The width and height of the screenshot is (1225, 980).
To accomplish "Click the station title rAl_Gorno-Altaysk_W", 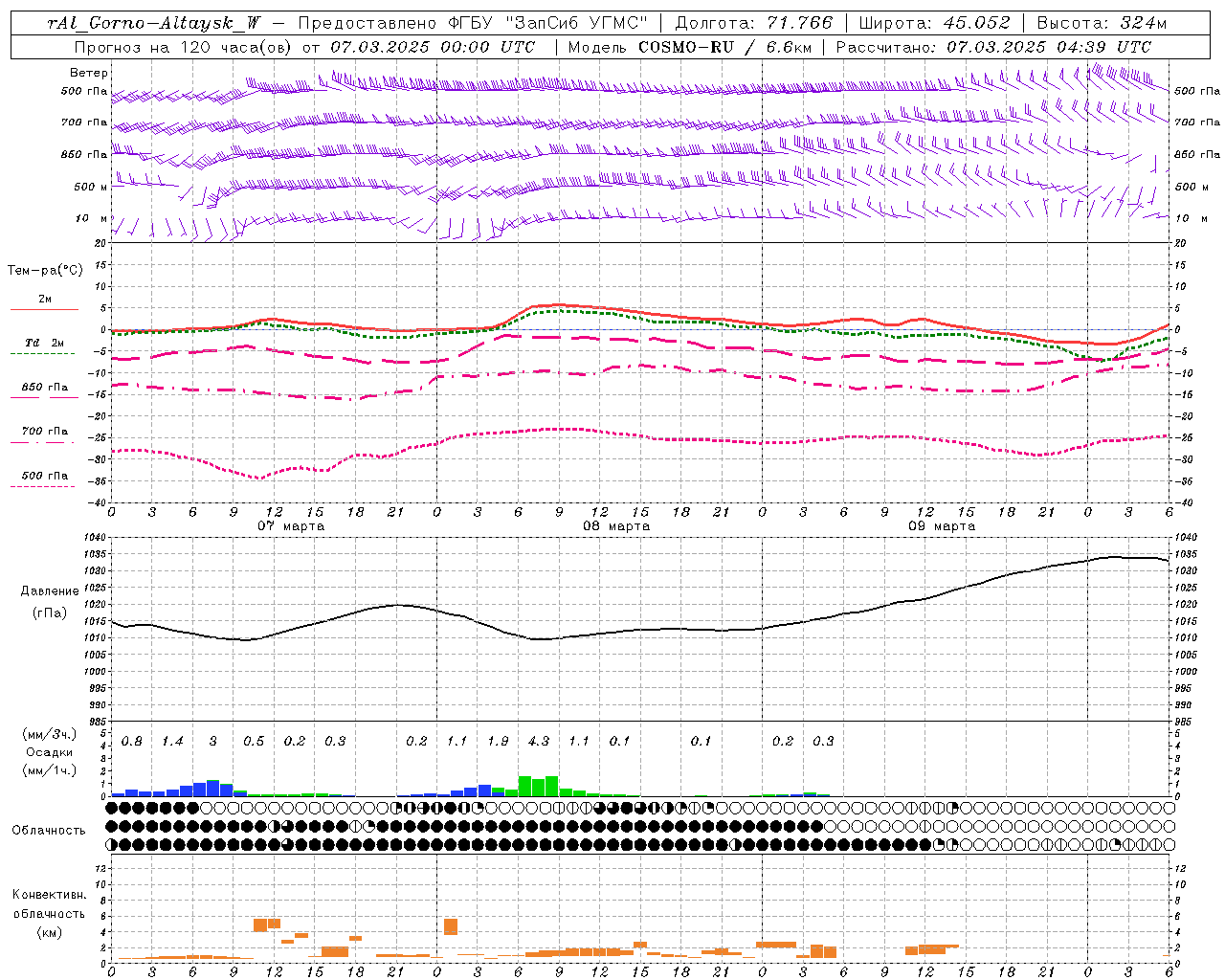I will click(x=154, y=24).
